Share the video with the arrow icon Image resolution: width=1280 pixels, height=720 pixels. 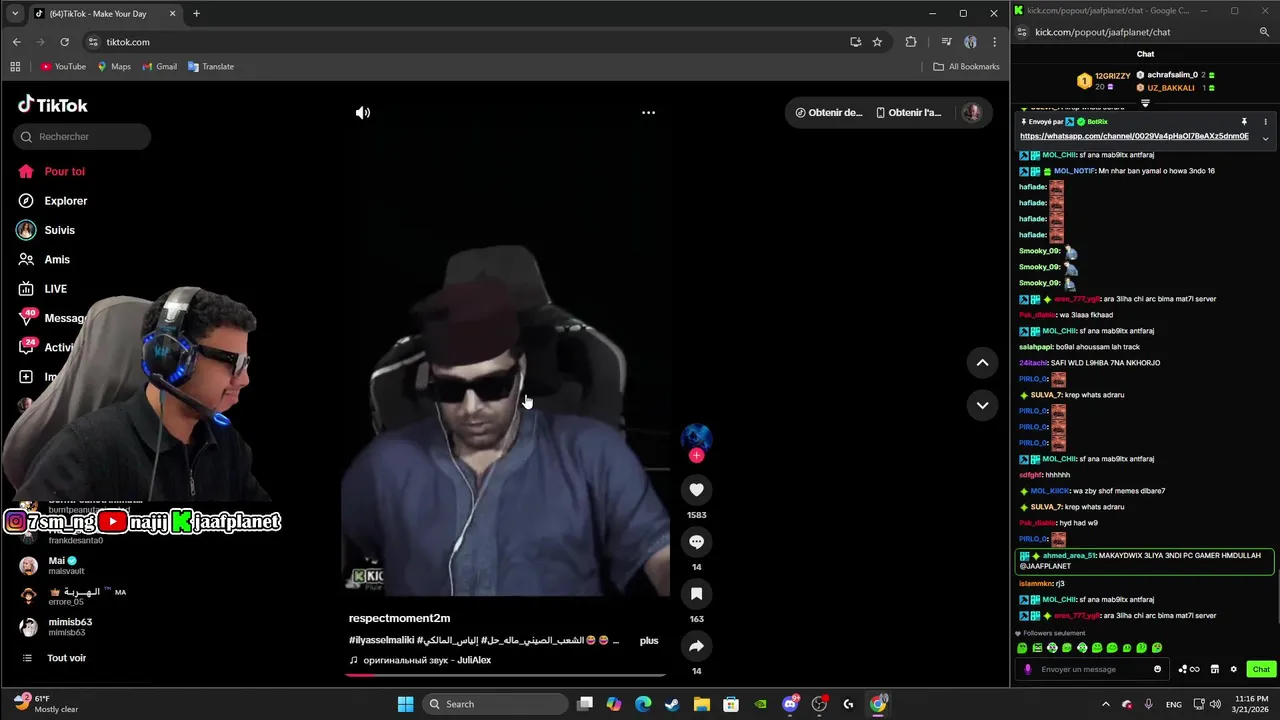click(x=697, y=645)
